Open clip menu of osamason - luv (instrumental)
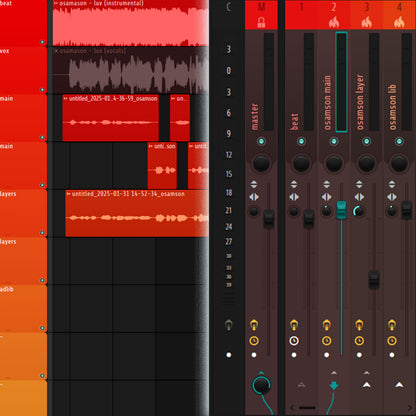Image resolution: width=416 pixels, height=416 pixels. [x=55, y=3]
